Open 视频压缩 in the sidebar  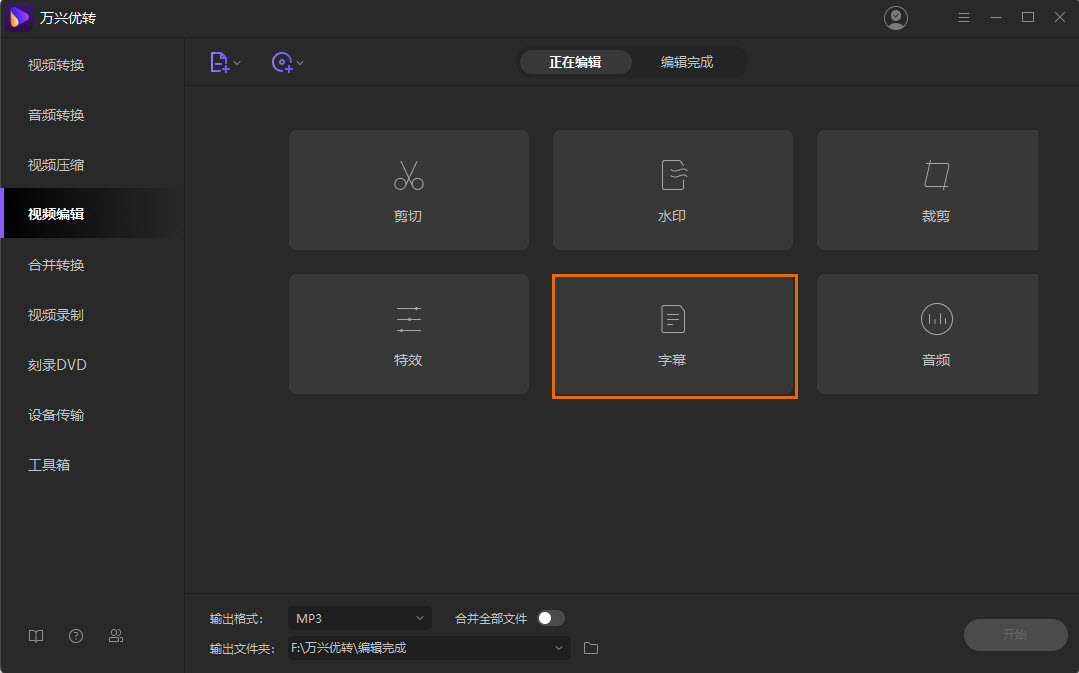92,165
